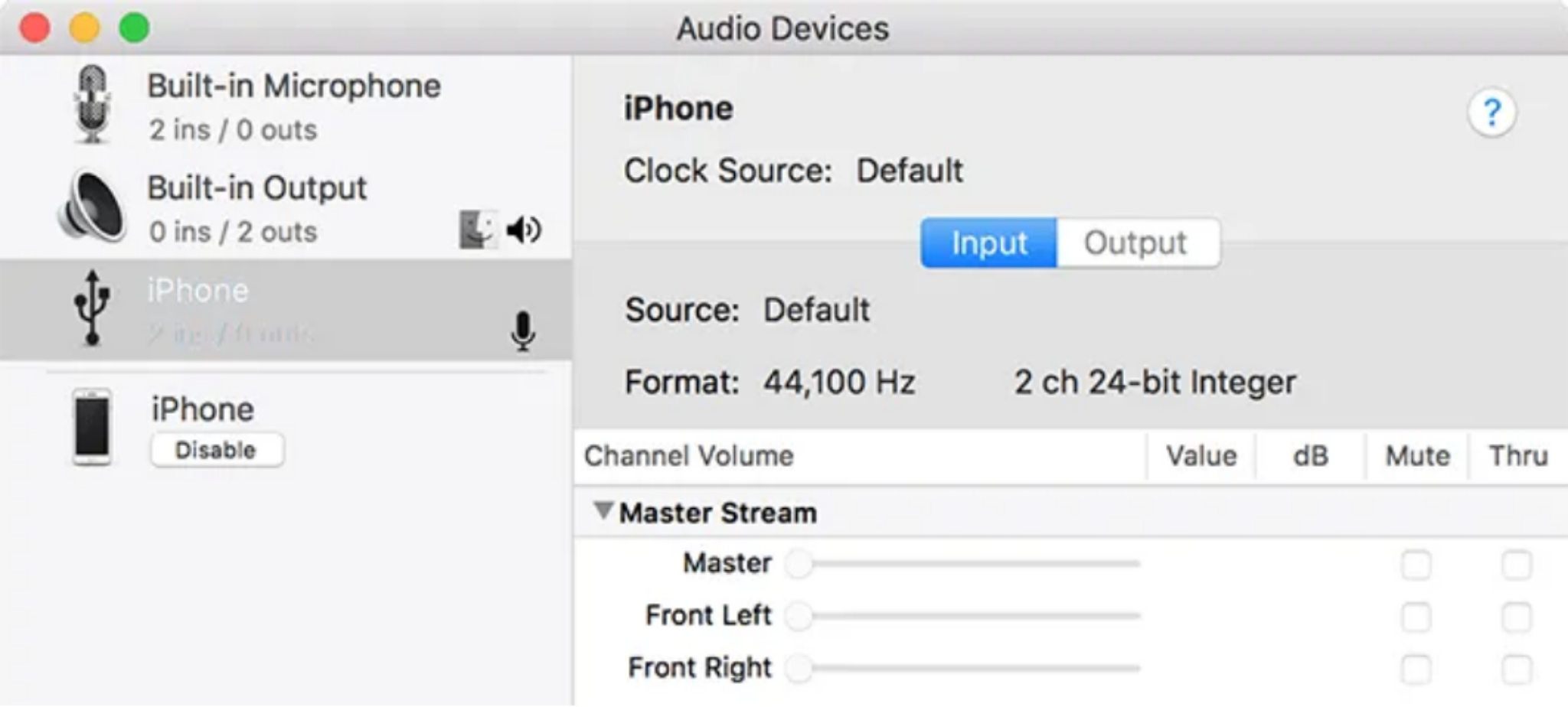Click the Disable button under iPhone
The width and height of the screenshot is (1568, 707).
[x=217, y=450]
